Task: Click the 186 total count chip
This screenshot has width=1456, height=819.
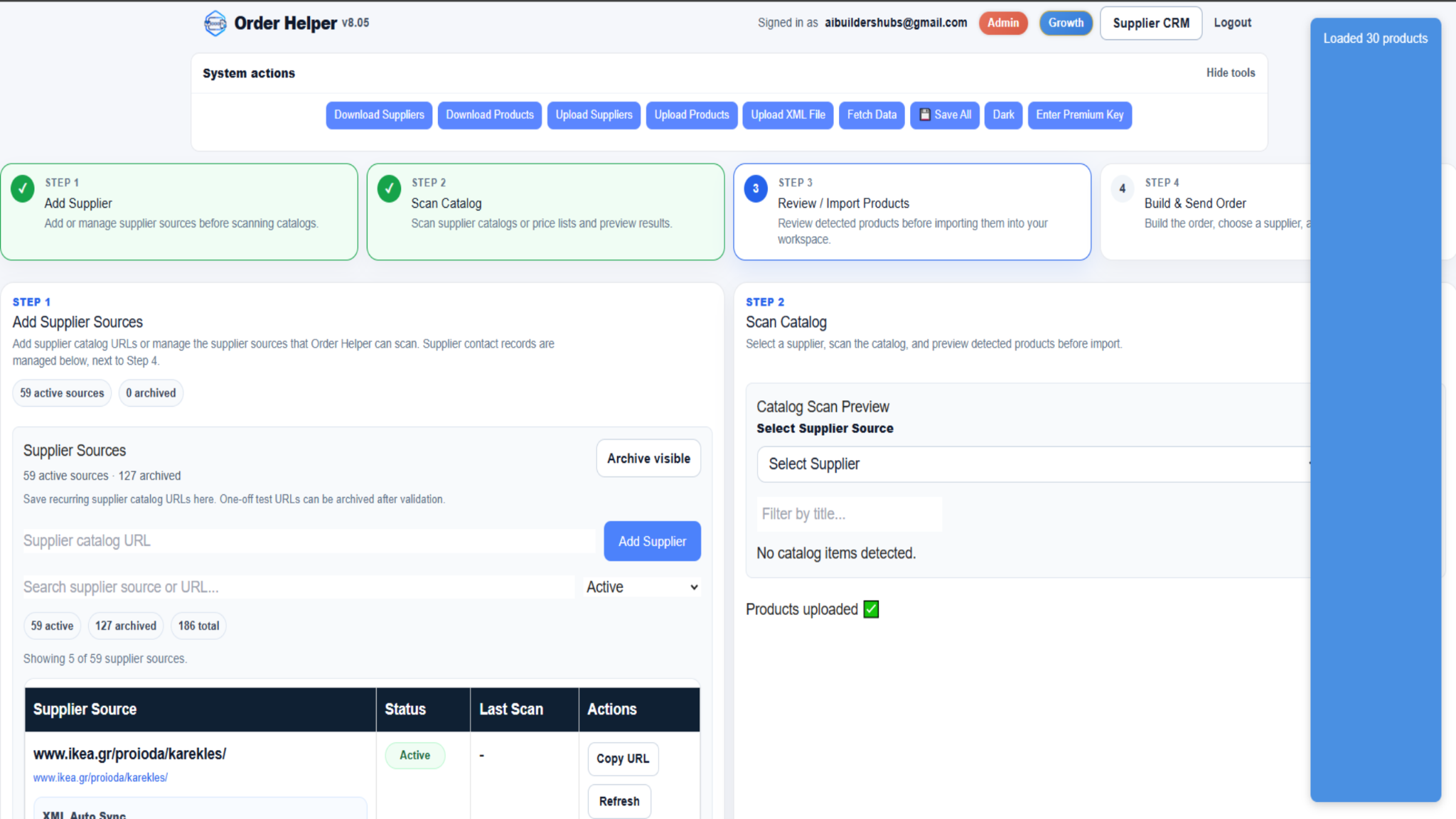Action: tap(198, 626)
